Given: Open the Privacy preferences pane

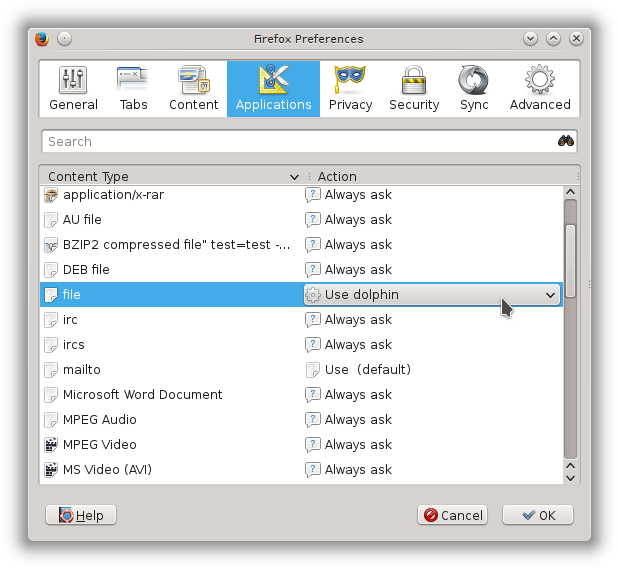Looking at the screenshot, I should click(350, 89).
